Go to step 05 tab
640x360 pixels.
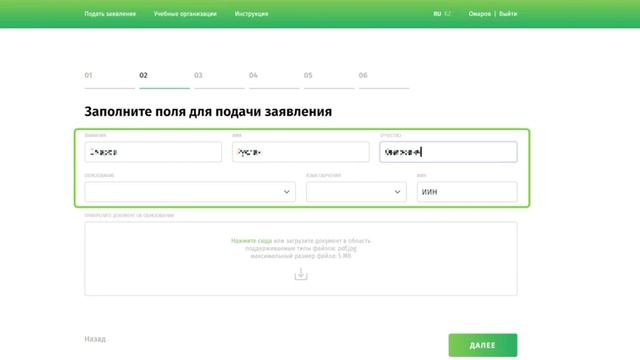click(x=329, y=79)
